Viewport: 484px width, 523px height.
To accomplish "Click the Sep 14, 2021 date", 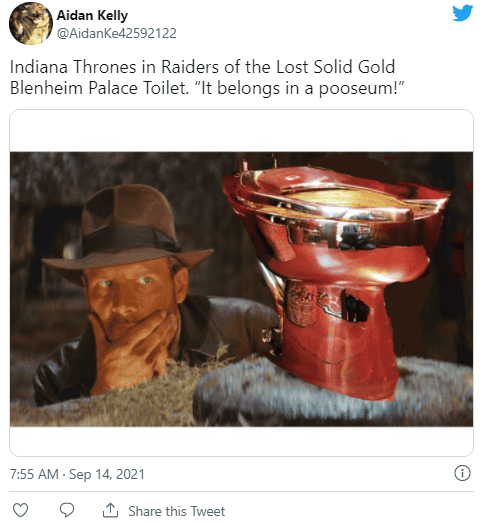I will click(x=107, y=474).
